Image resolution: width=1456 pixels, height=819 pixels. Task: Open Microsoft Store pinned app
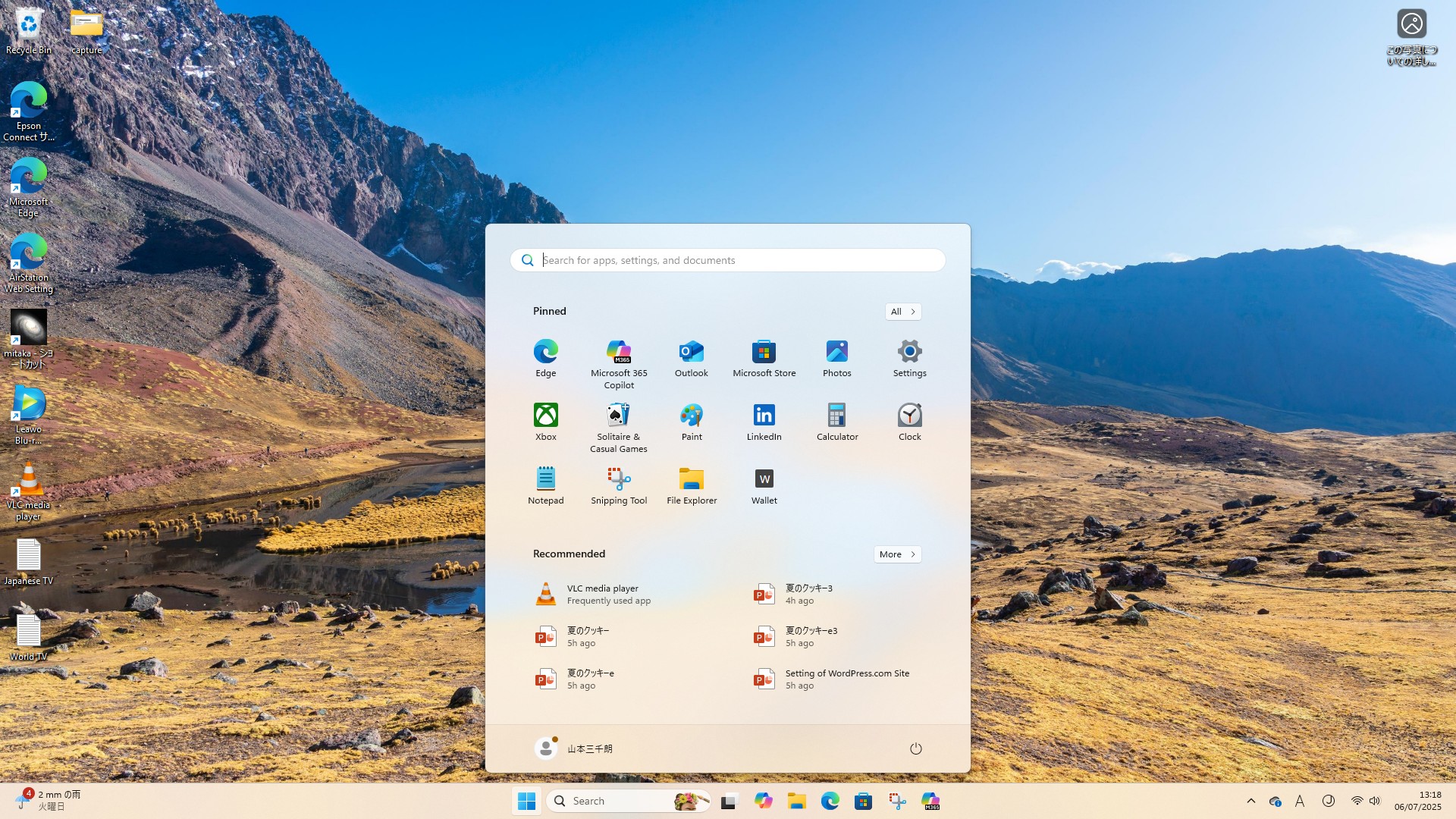coord(764,359)
